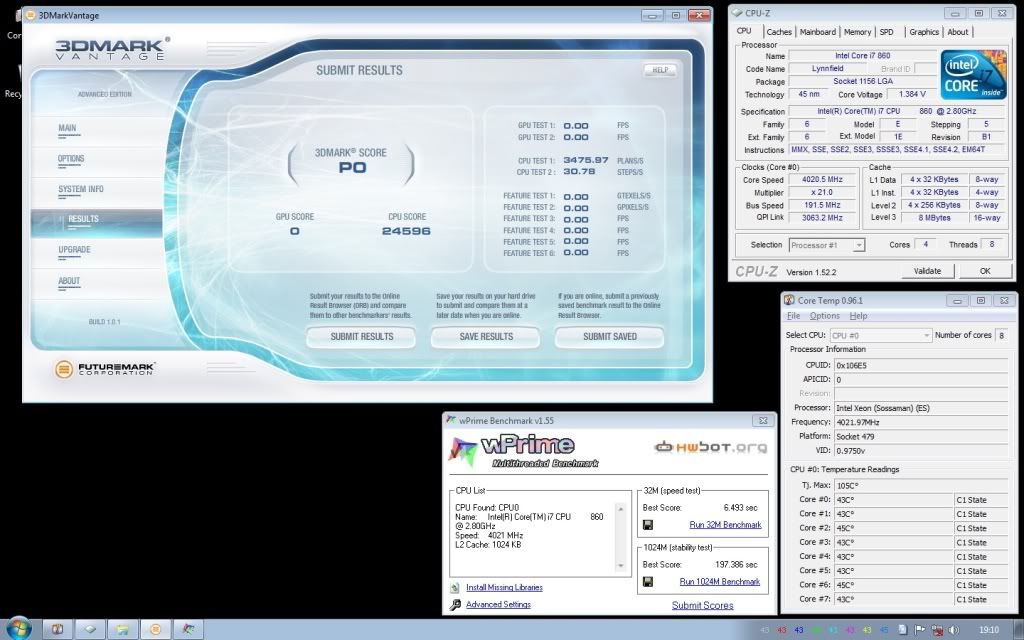Click the 1024M best score 197.386 sec
Image resolution: width=1024 pixels, height=640 pixels.
click(x=736, y=565)
